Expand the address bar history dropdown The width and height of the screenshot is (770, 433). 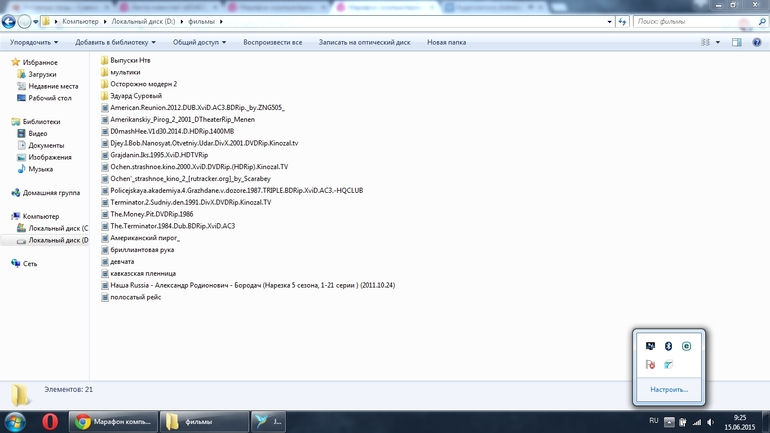(609, 22)
